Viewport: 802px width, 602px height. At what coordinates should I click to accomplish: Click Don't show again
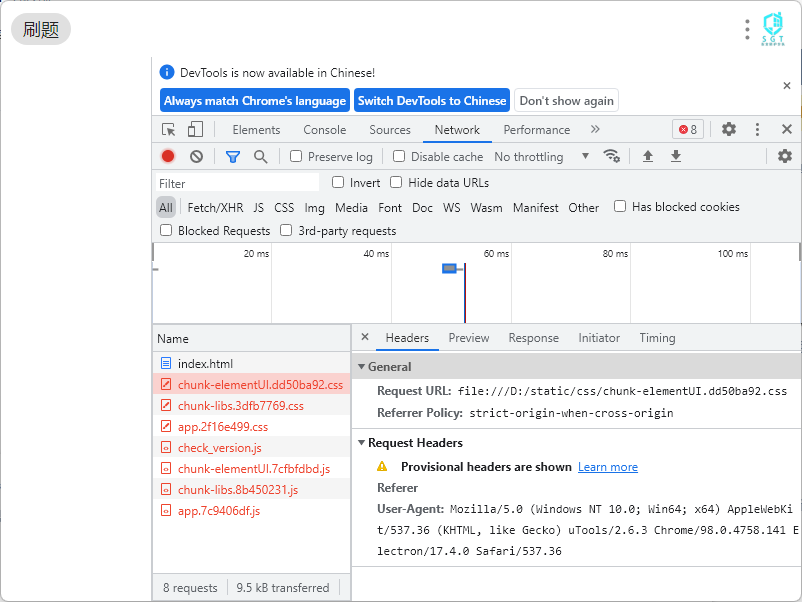[566, 100]
